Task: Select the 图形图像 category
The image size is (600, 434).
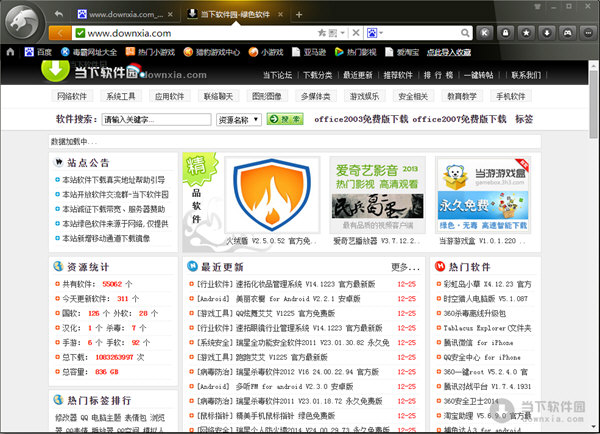Action: click(x=267, y=96)
